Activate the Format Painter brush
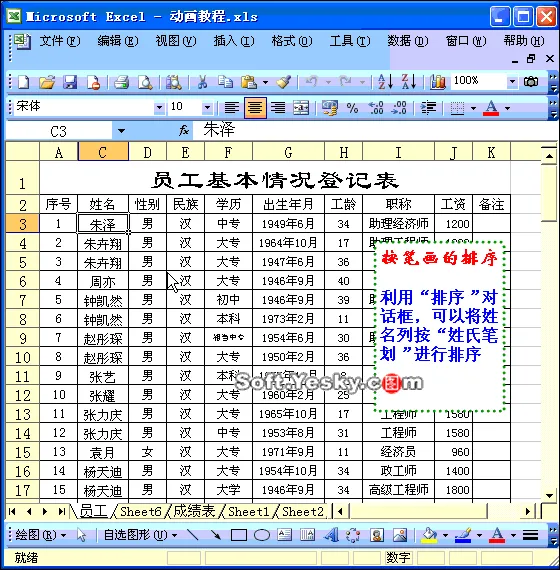 pyautogui.click(x=283, y=82)
